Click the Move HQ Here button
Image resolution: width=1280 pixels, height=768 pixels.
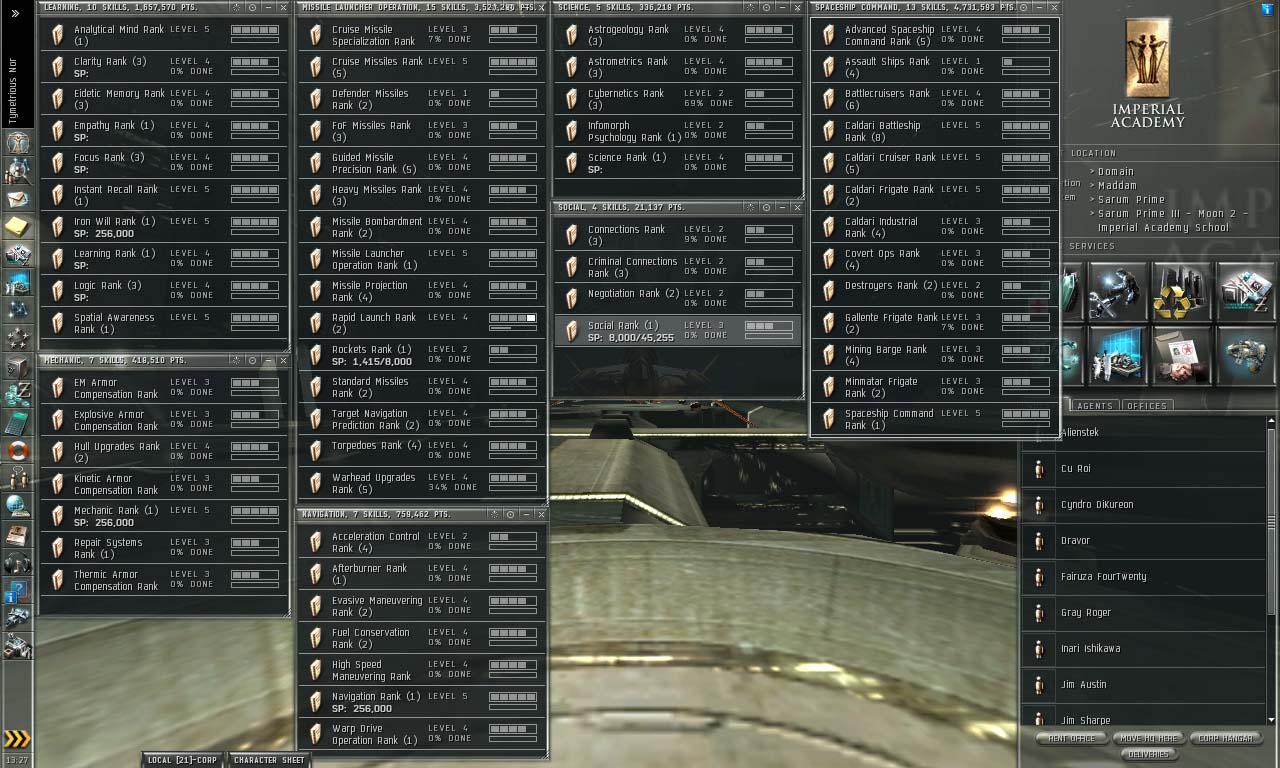click(1149, 738)
